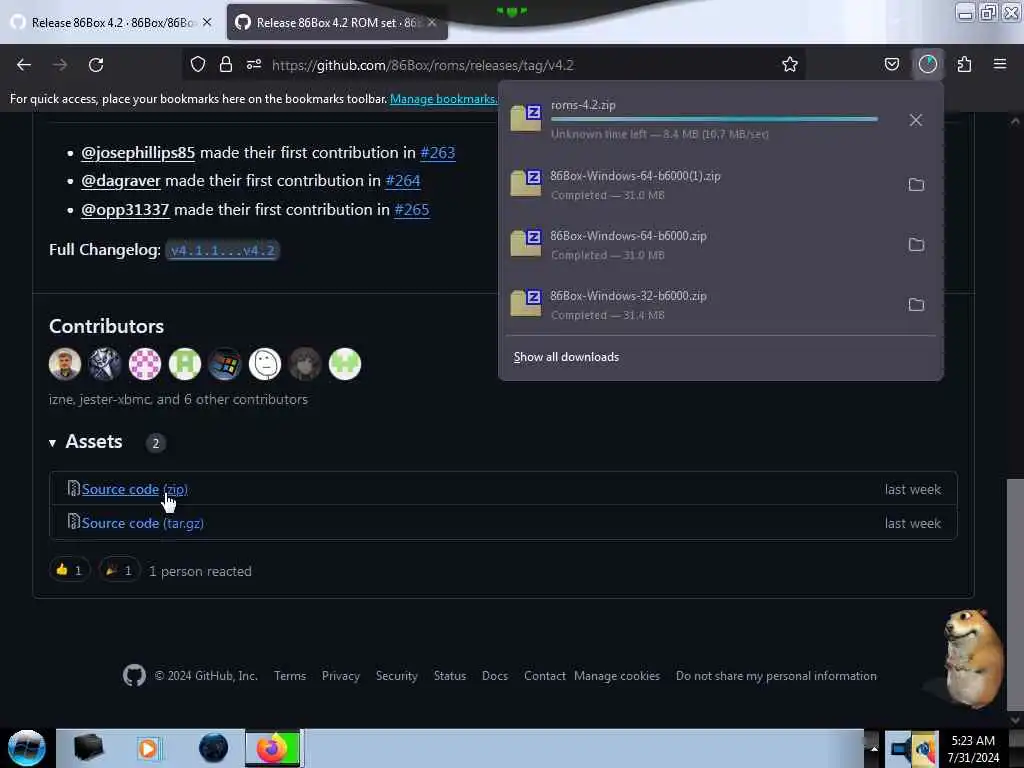The width and height of the screenshot is (1024, 768).
Task: Cancel the roms-4.2.zip download
Action: (916, 120)
